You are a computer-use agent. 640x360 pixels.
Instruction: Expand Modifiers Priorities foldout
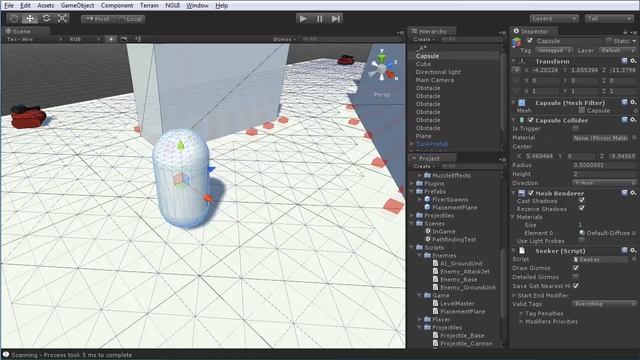(x=521, y=321)
